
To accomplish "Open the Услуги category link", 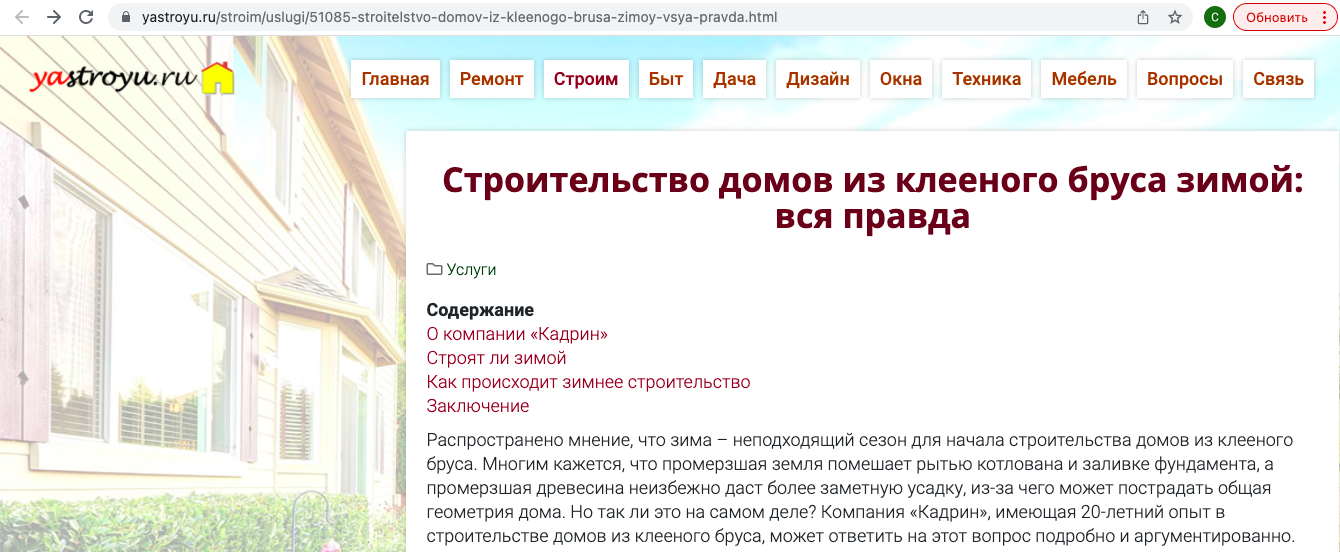I will click(471, 270).
